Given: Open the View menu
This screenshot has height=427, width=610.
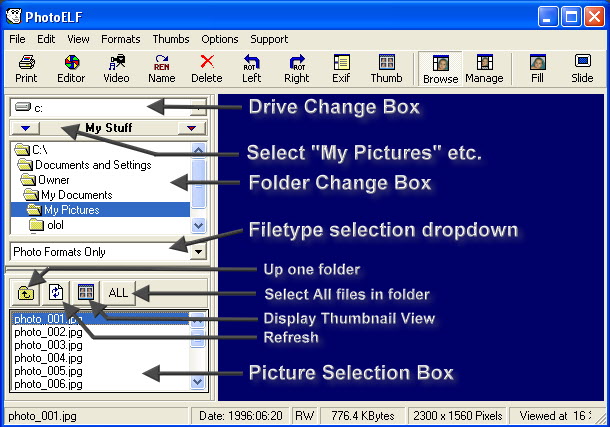Looking at the screenshot, I should (78, 39).
